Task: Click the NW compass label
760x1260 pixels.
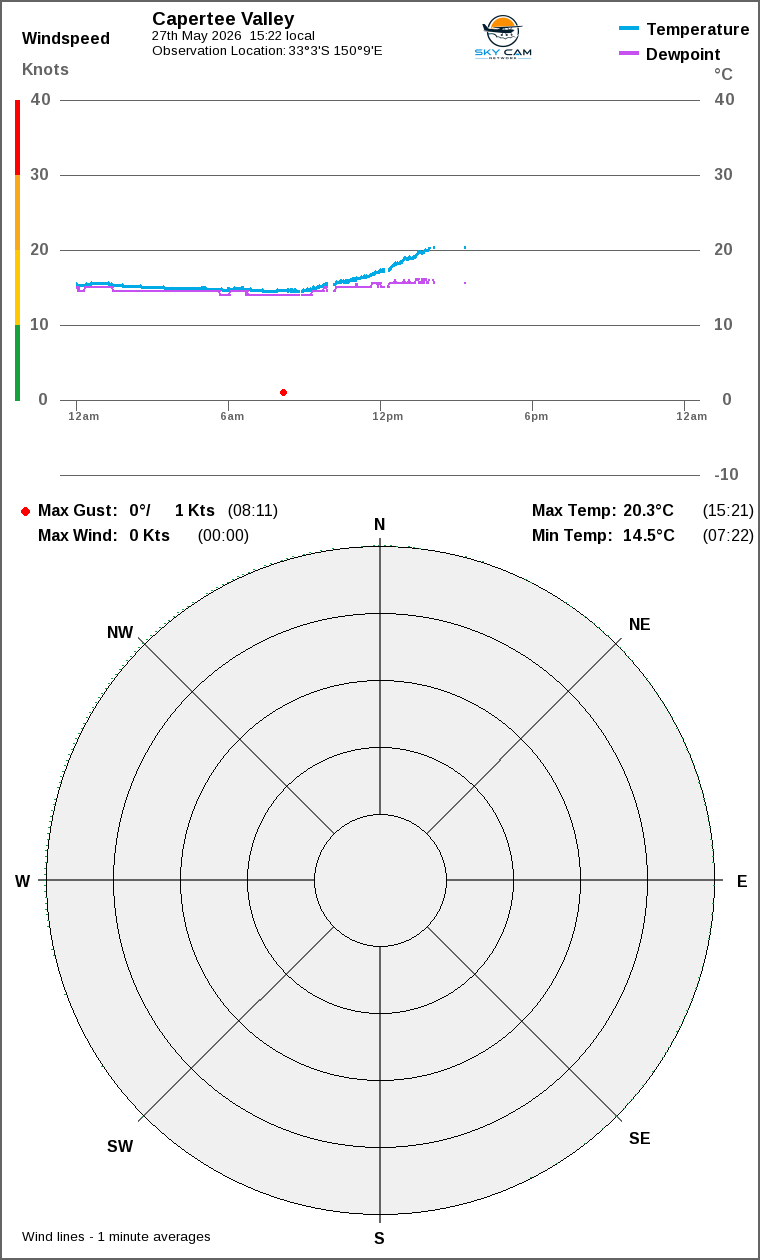Action: point(120,633)
